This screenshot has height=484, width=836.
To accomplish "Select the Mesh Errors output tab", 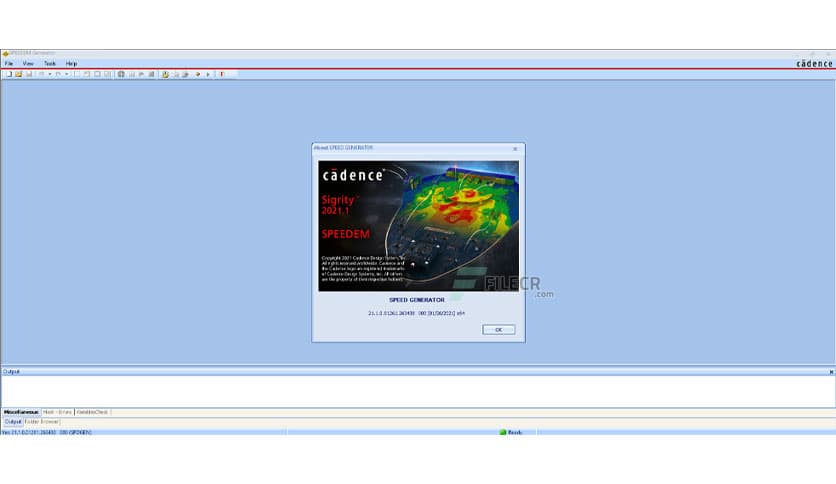I will coord(58,412).
